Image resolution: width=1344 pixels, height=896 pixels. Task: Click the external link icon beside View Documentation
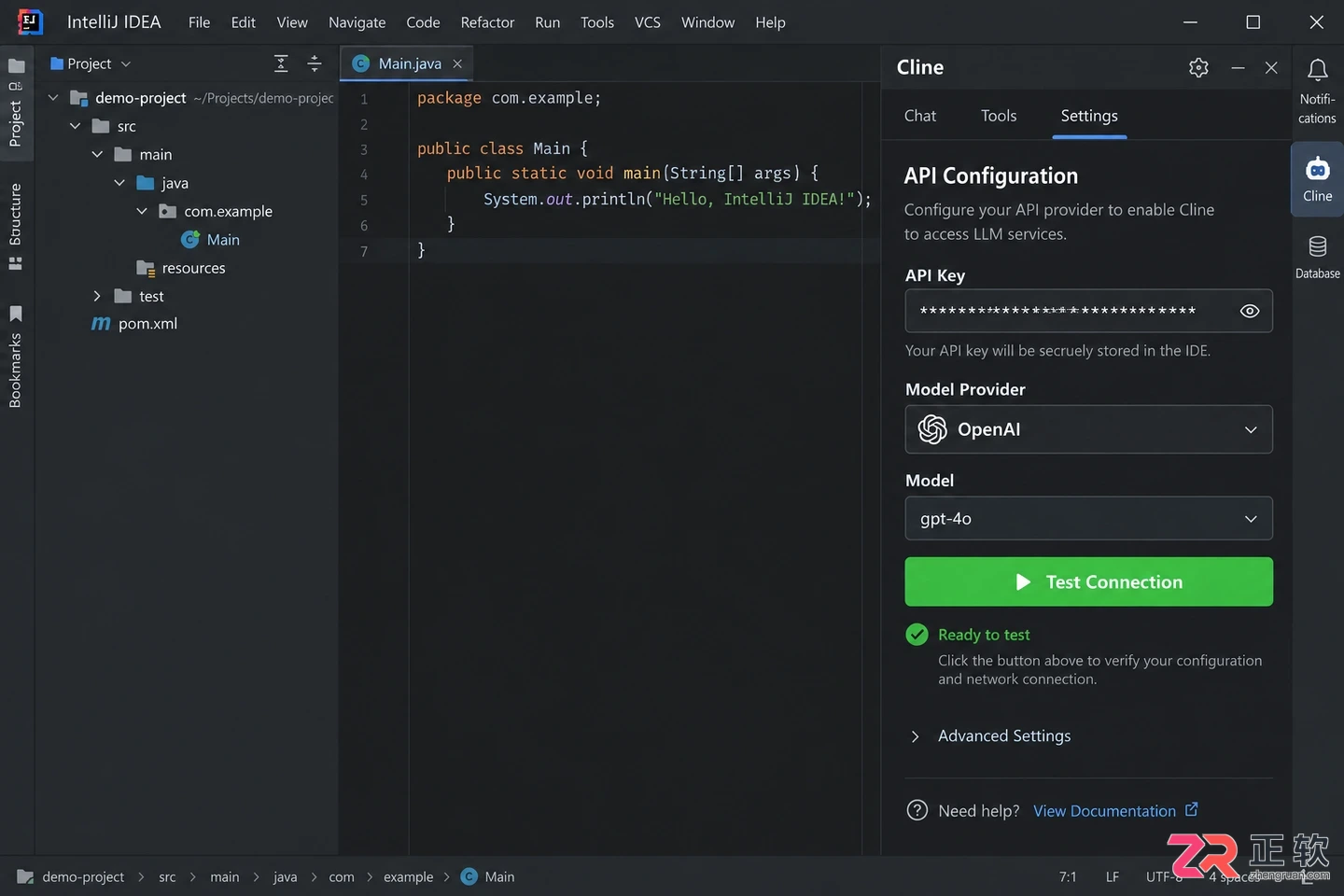coord(1192,809)
